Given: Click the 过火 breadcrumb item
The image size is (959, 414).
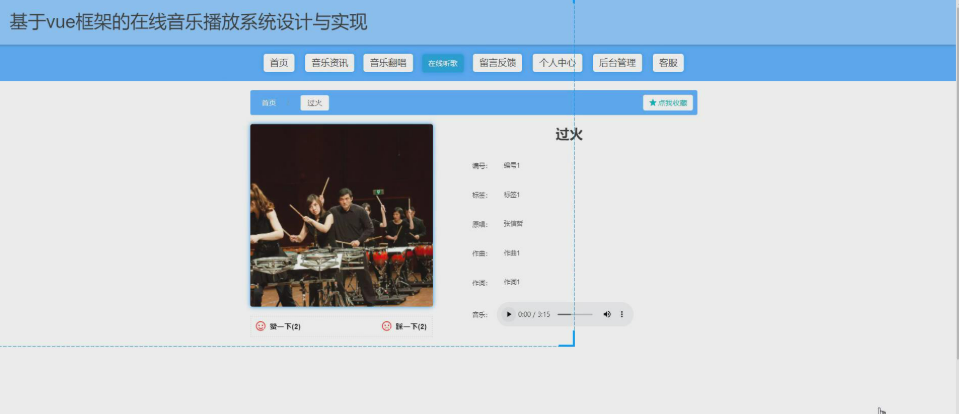Looking at the screenshot, I should 314,103.
